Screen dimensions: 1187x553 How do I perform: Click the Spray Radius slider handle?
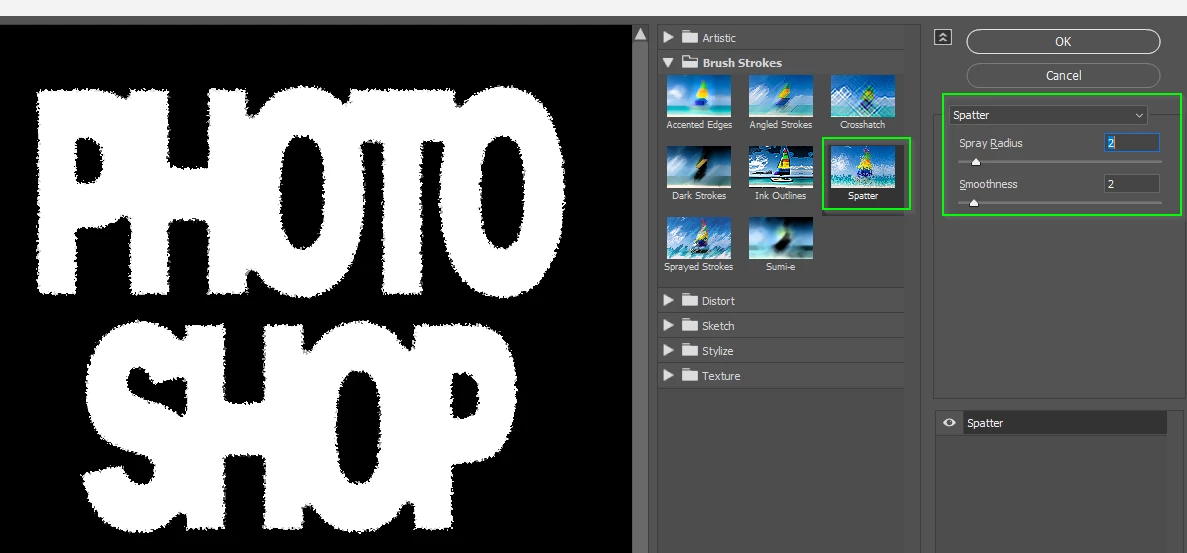(976, 162)
